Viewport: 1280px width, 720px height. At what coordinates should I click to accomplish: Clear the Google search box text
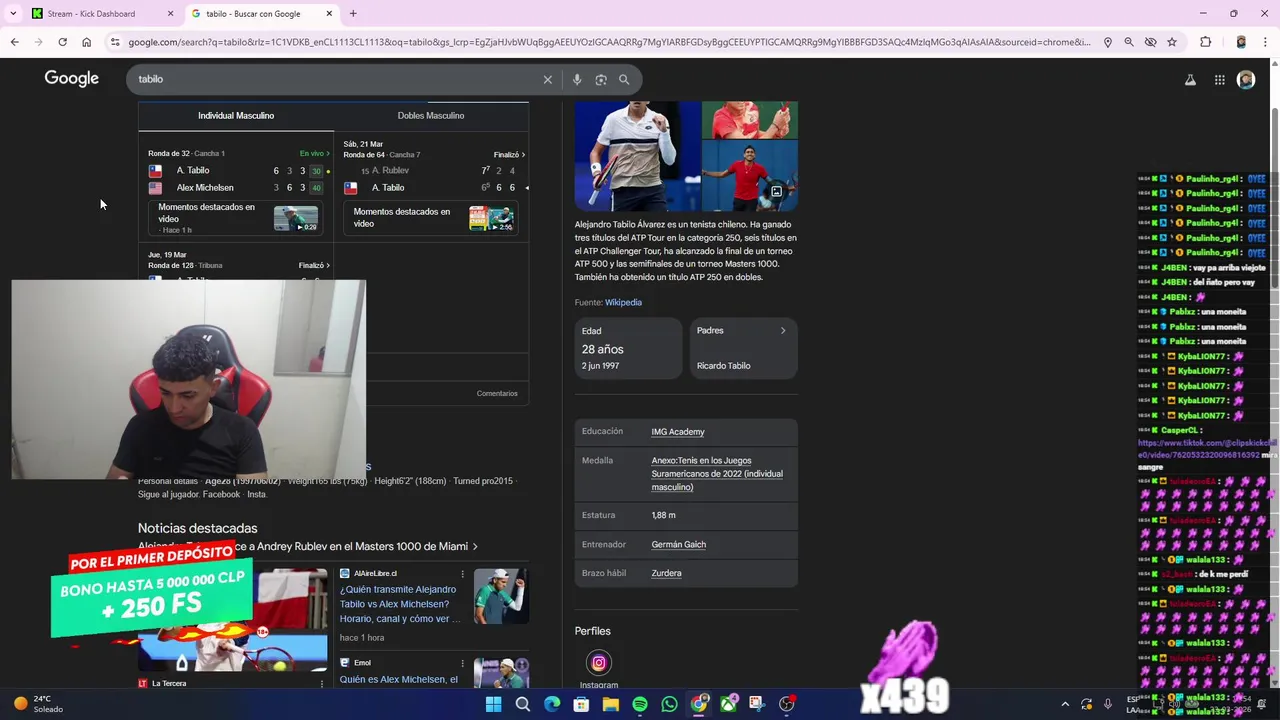coord(547,79)
